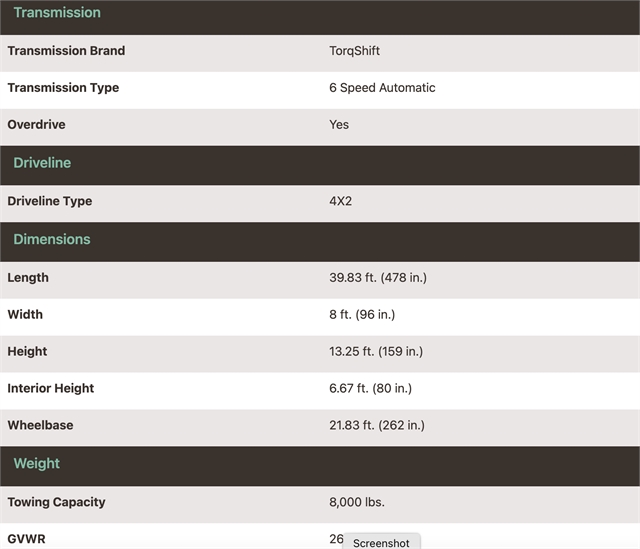Click the Screenshot button at the bottom
The height and width of the screenshot is (549, 640).
click(381, 542)
